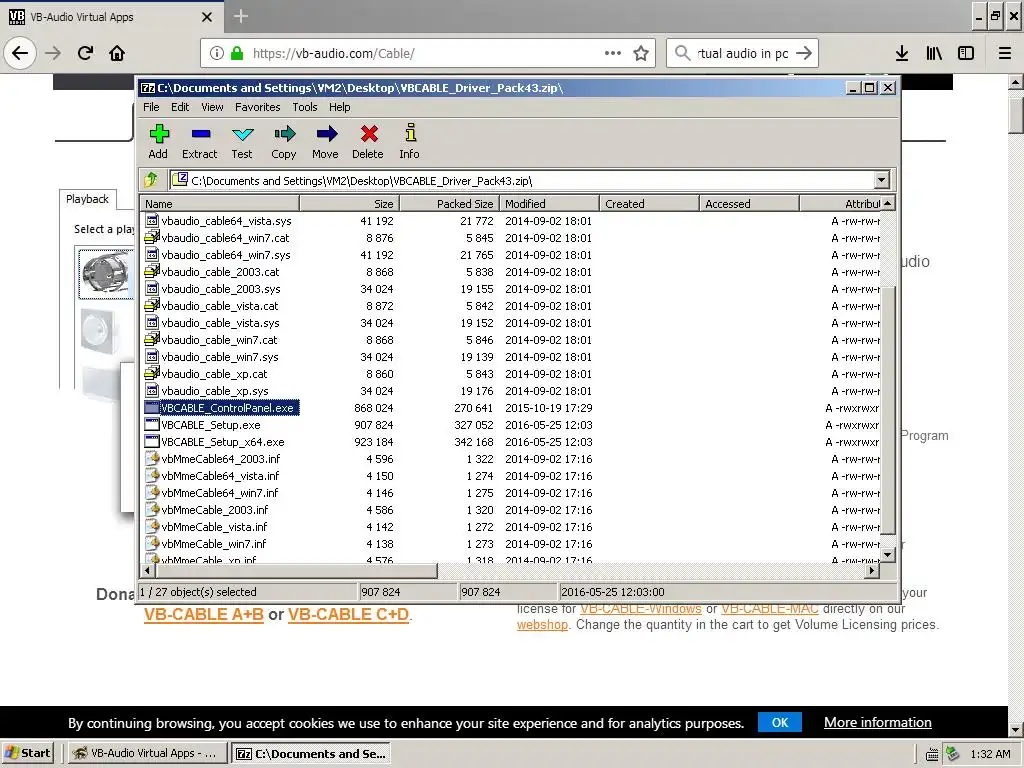Viewport: 1024px width, 768px height.
Task: Click the up-folder icon beside the path
Action: coord(151,180)
